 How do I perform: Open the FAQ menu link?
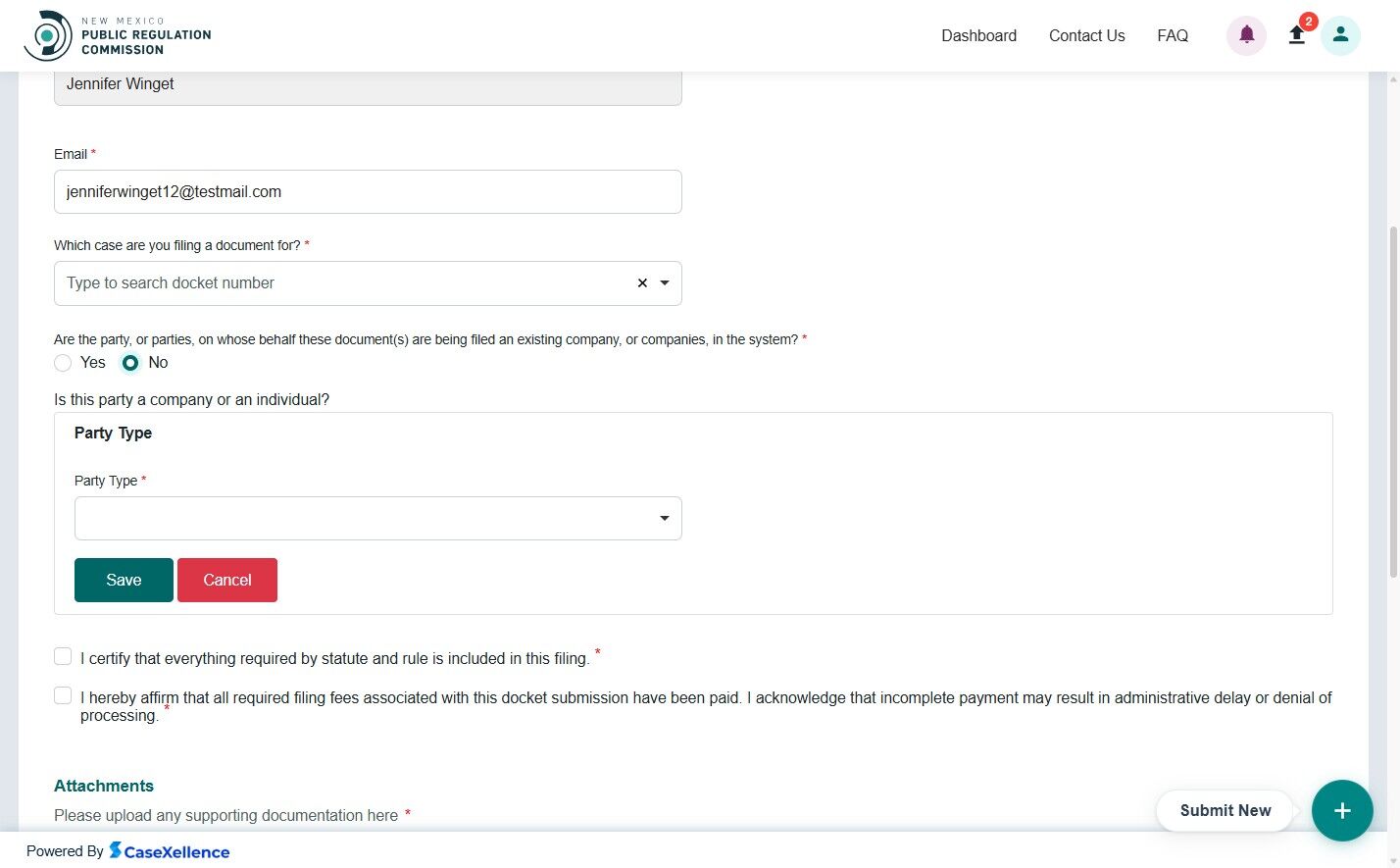[x=1173, y=35]
